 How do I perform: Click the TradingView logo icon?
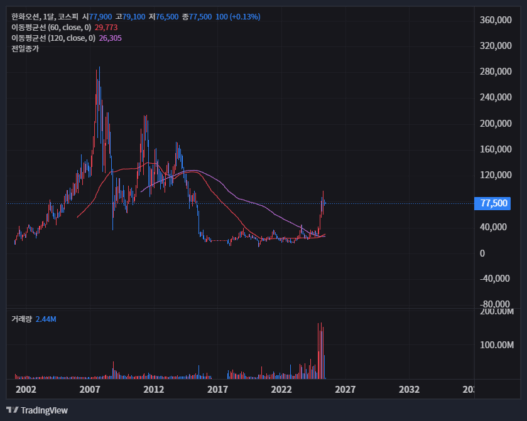click(x=12, y=410)
